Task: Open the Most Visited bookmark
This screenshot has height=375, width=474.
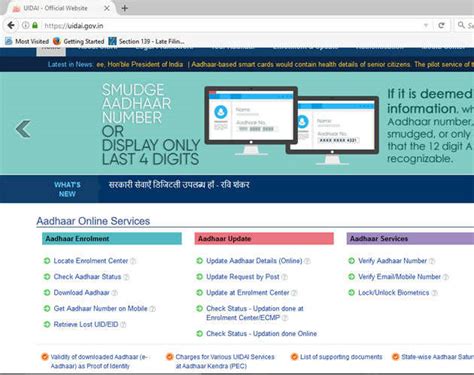Action: point(27,41)
